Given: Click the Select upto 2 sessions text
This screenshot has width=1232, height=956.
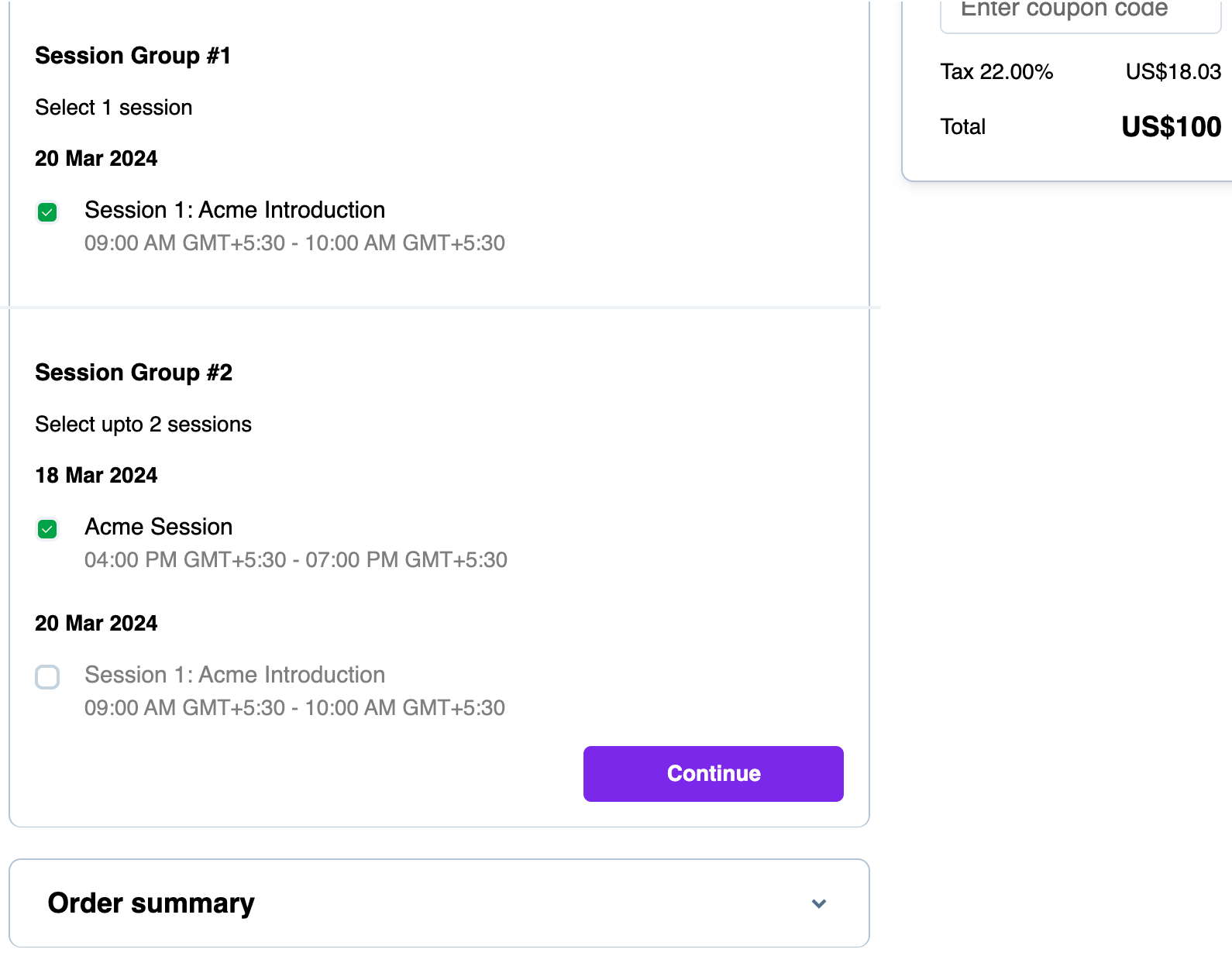Looking at the screenshot, I should pos(143,425).
